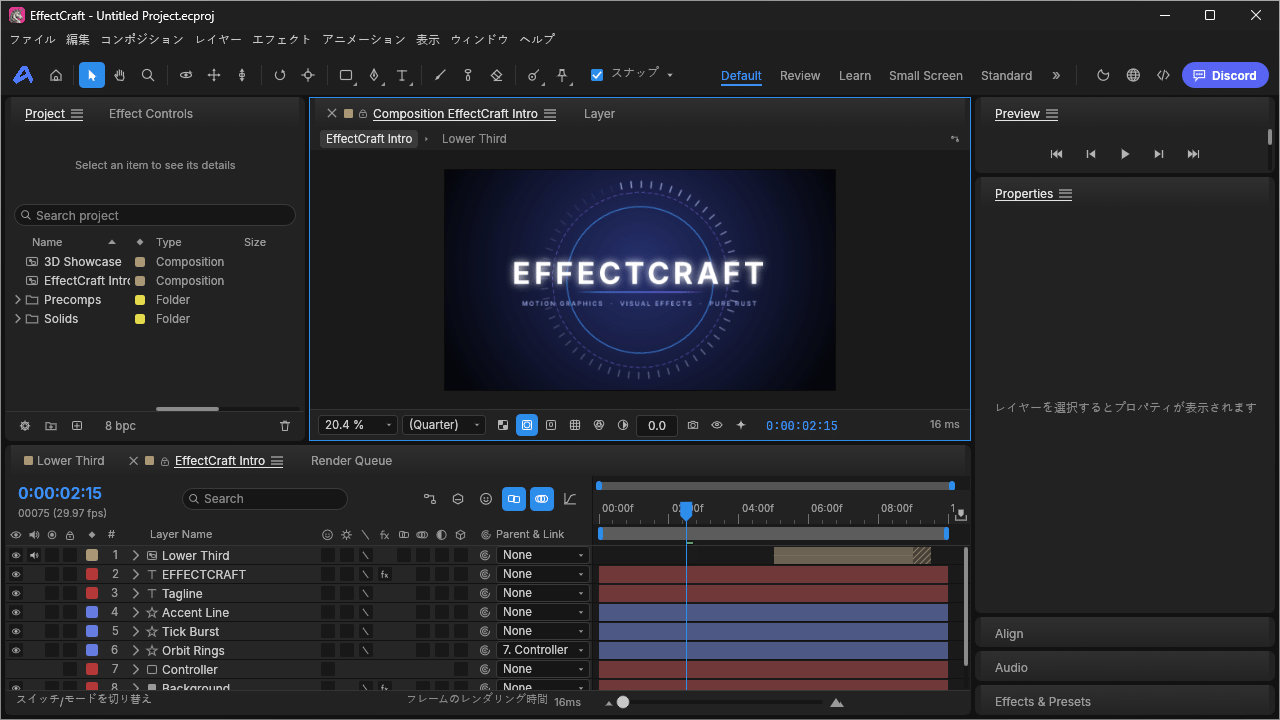Click the Discord button

[x=1225, y=75]
